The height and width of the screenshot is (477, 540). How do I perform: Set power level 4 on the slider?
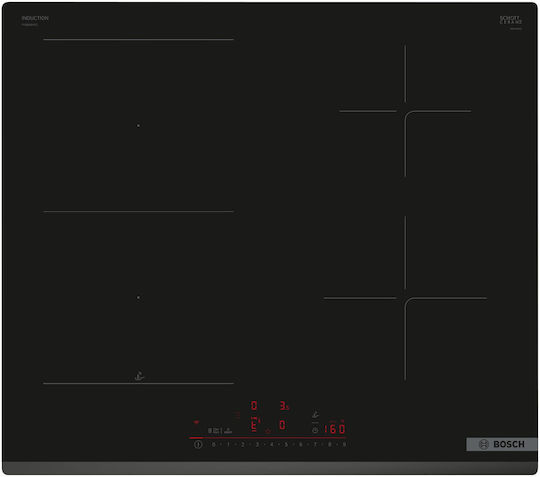click(x=272, y=444)
